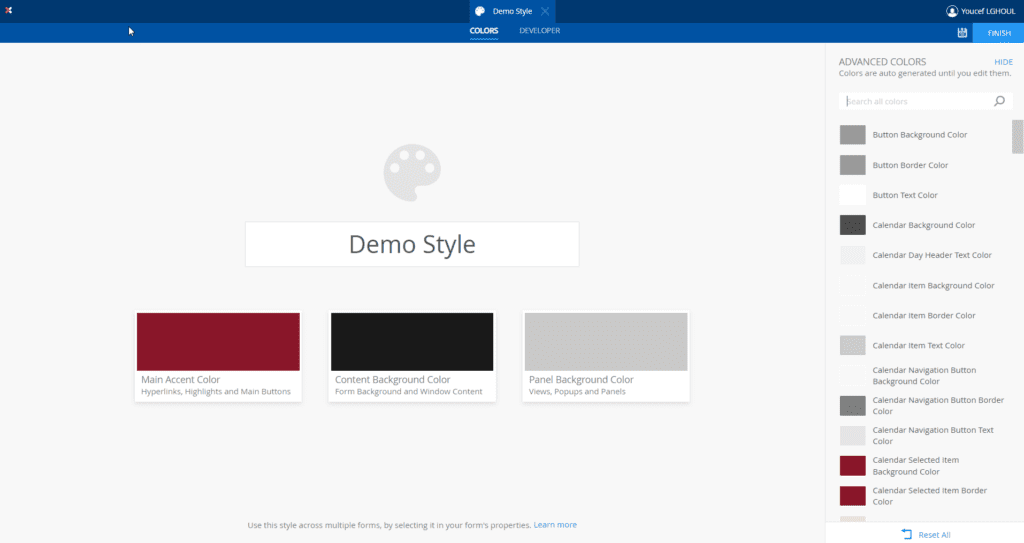Pick the Main Accent Color red swatch

pos(218,342)
